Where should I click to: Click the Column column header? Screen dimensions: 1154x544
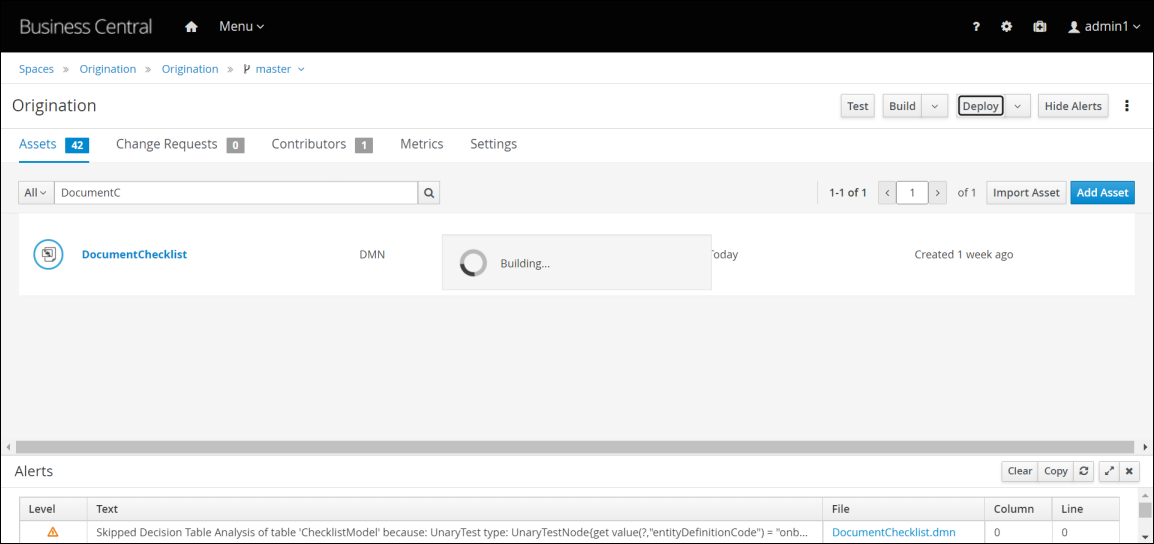pos(1018,509)
